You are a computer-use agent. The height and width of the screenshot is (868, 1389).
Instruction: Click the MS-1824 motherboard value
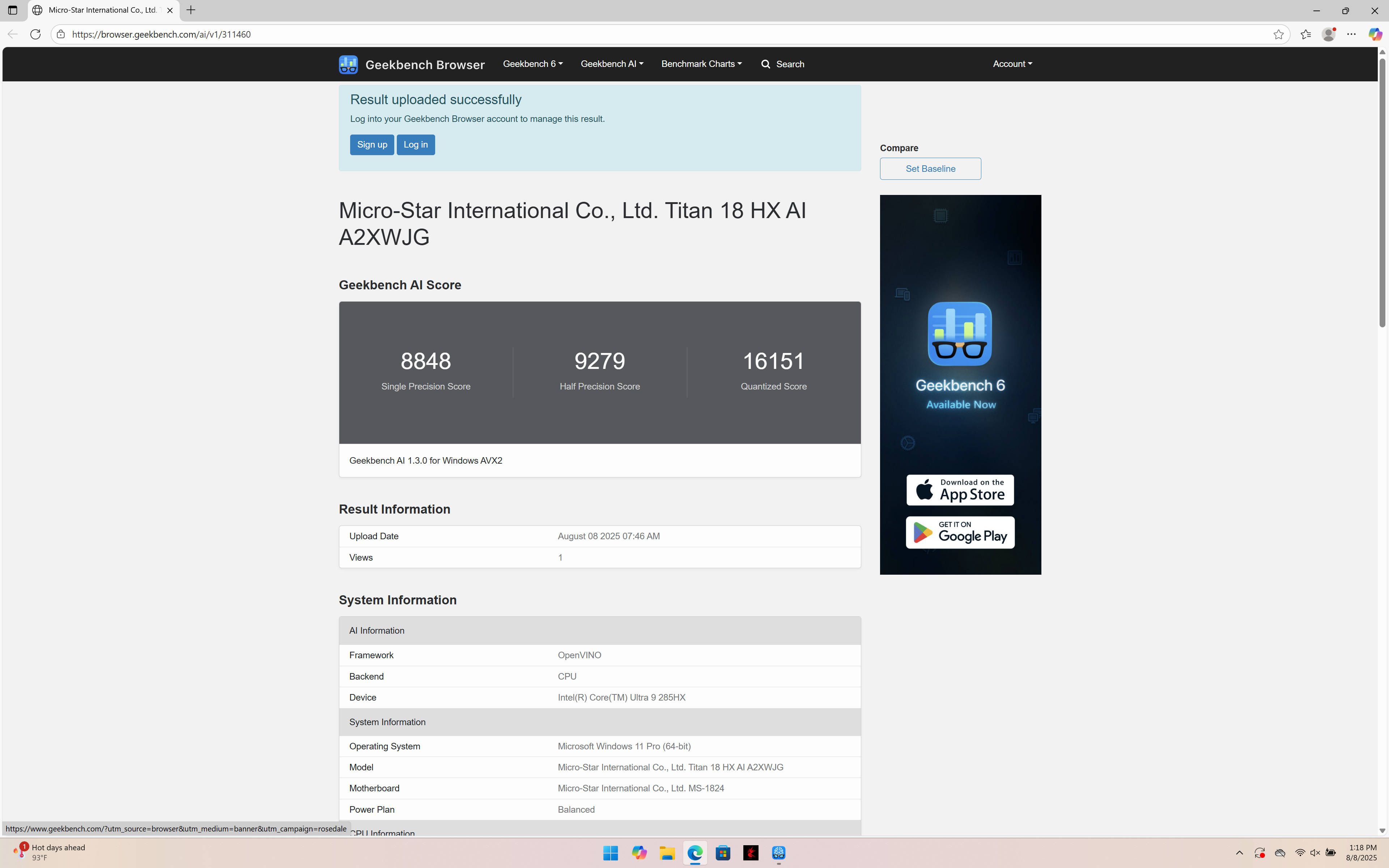pyautogui.click(x=641, y=788)
